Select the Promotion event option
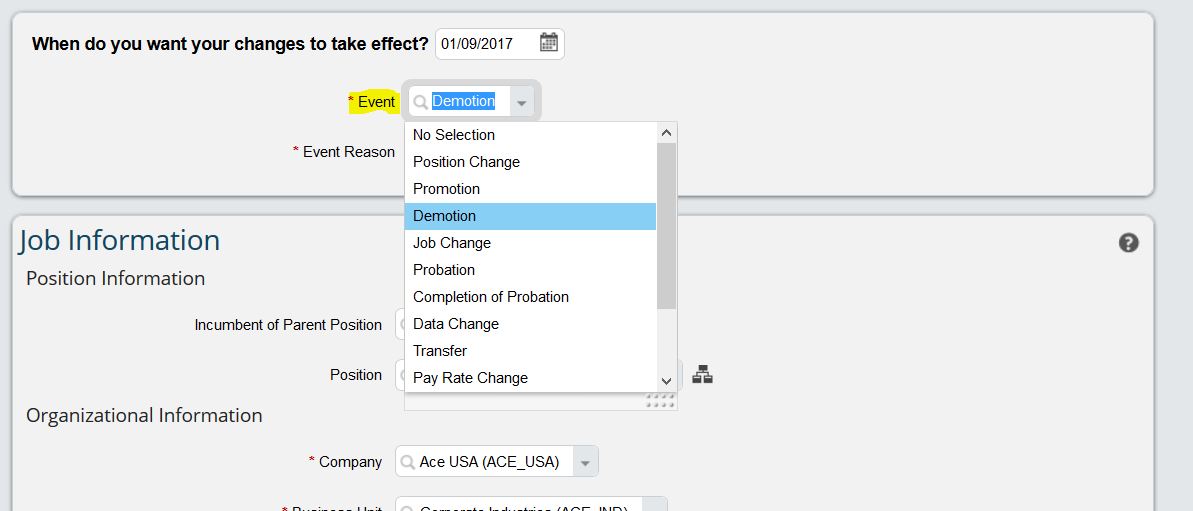 [x=530, y=189]
